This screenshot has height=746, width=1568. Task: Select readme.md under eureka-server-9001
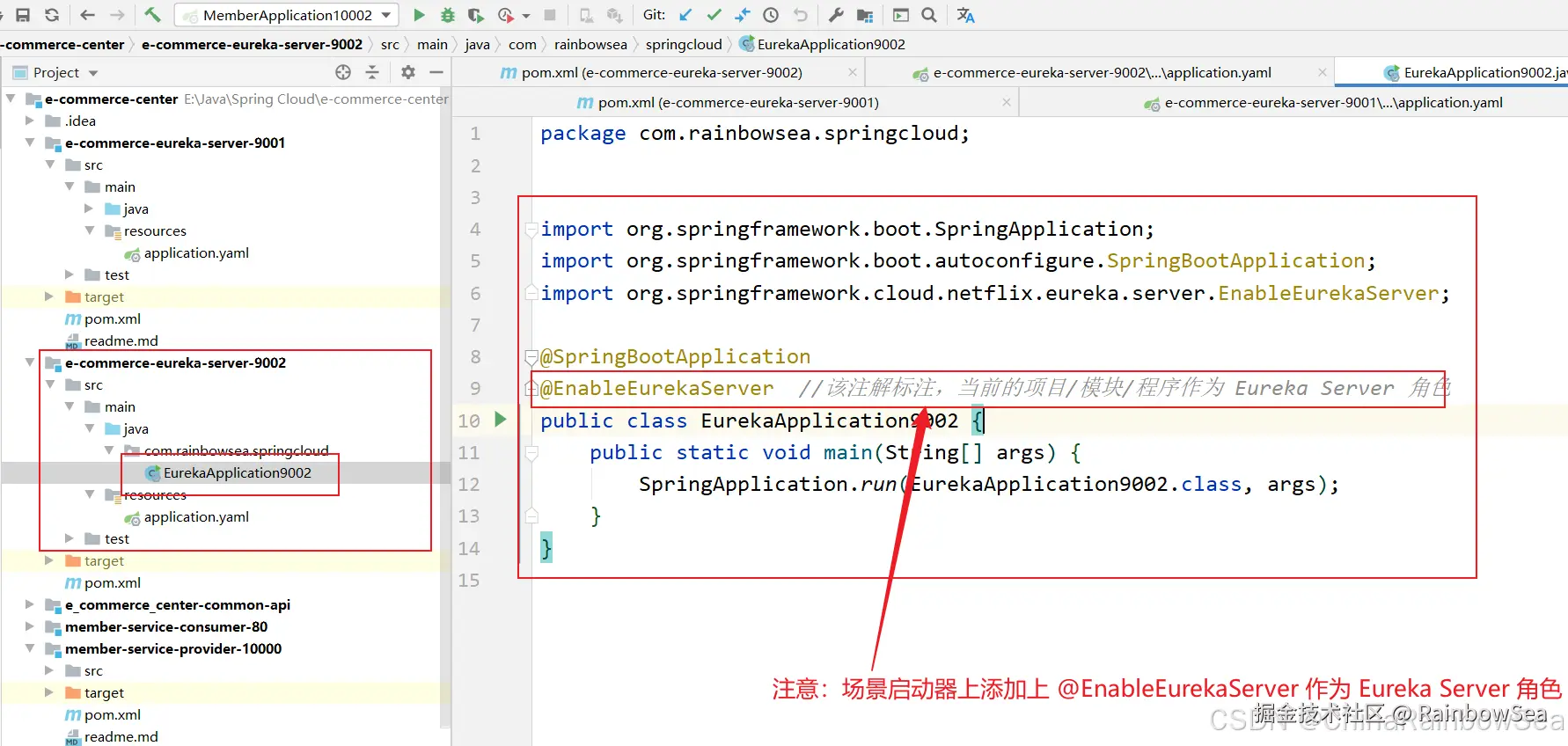coord(112,340)
